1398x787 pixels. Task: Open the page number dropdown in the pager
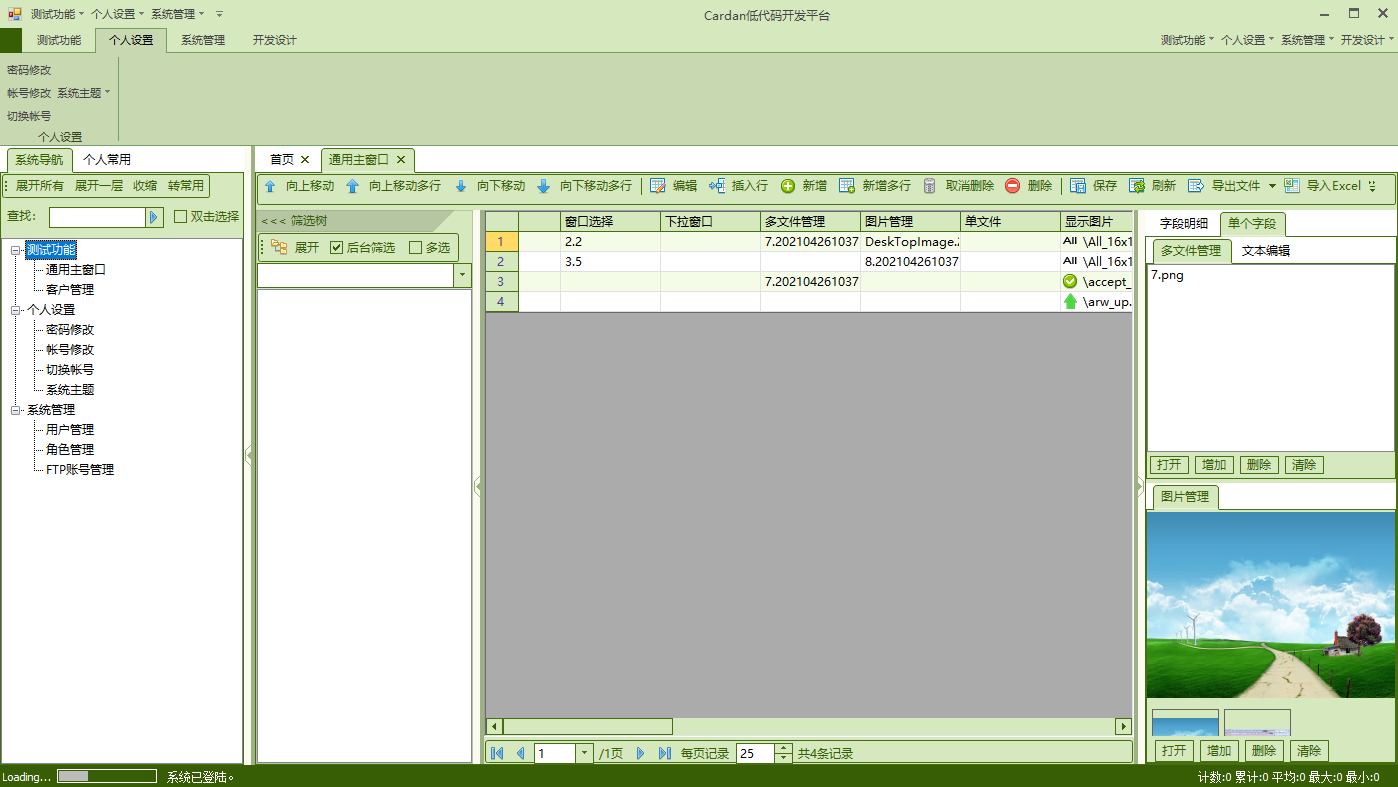(584, 753)
